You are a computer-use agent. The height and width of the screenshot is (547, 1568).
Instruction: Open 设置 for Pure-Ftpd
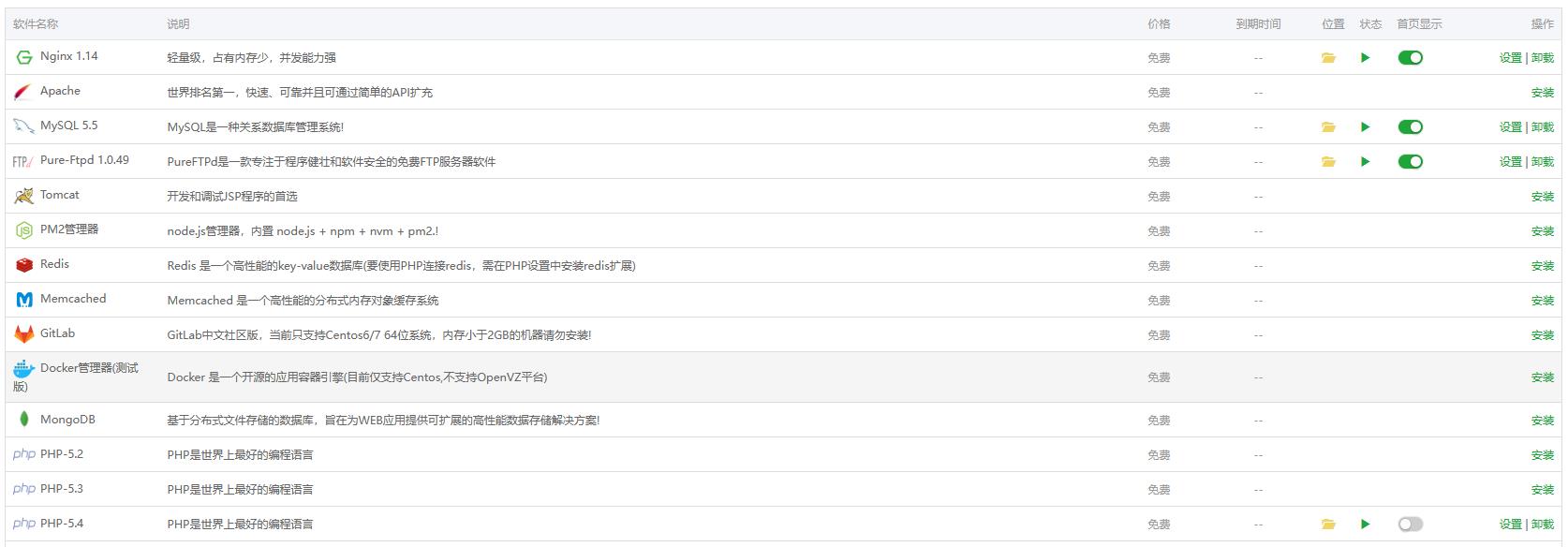1510,162
